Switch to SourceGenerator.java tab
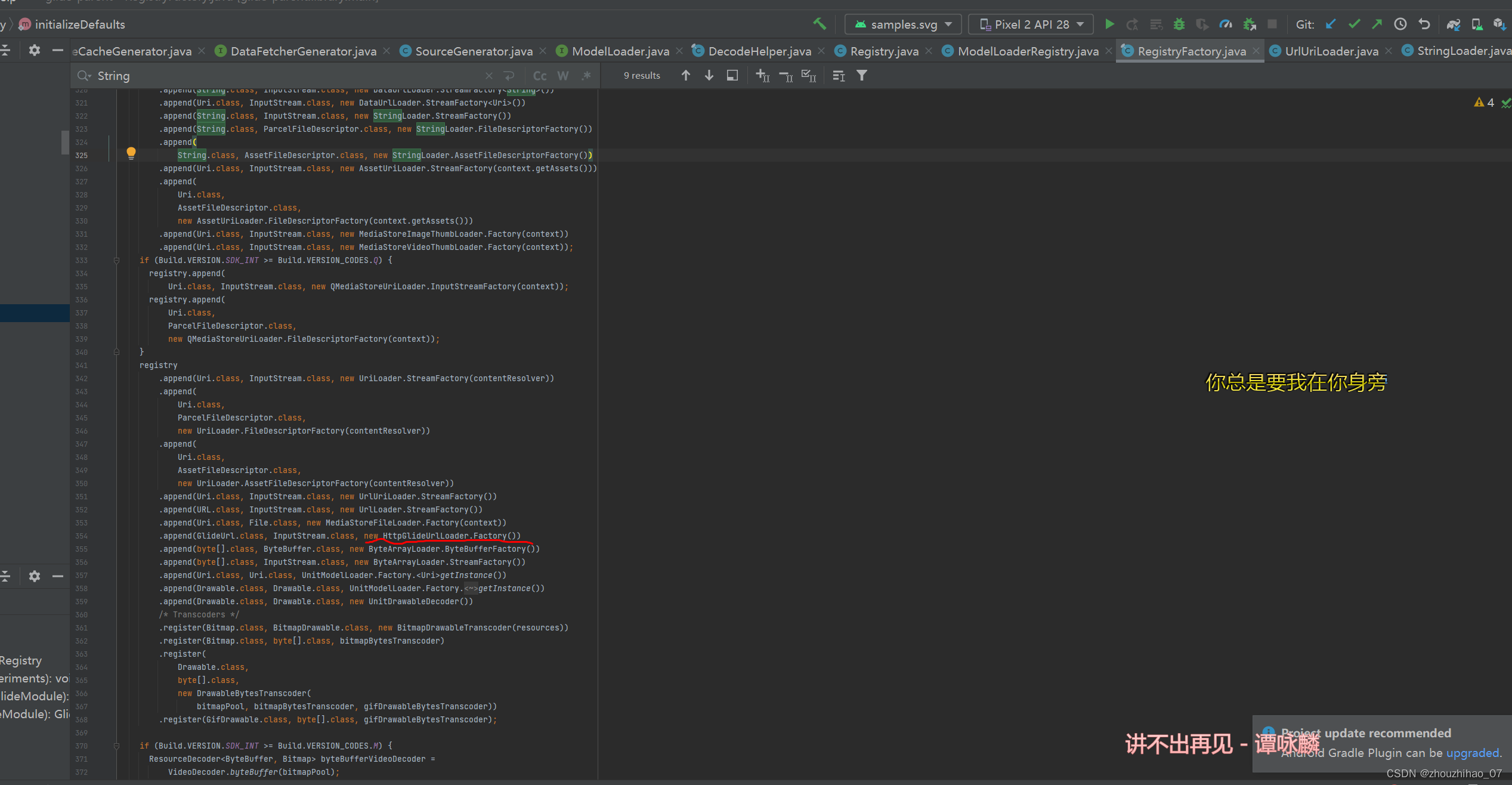Screen dimensions: 1512x785 [474, 51]
